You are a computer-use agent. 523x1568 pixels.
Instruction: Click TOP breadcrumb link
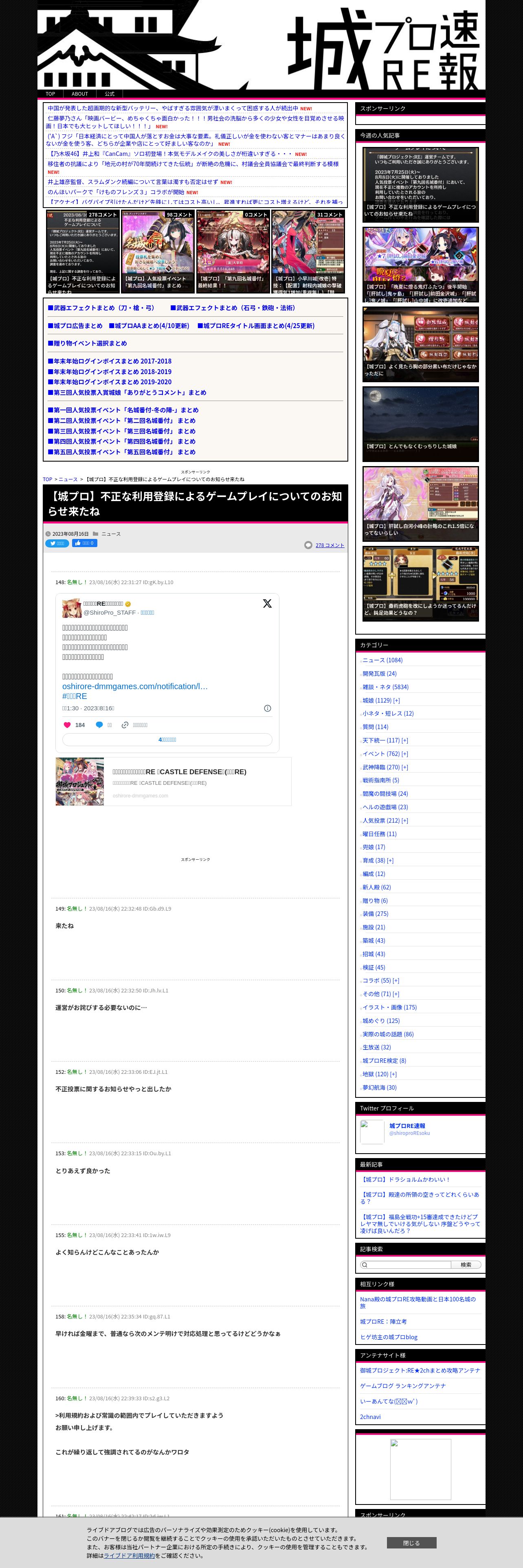click(x=48, y=479)
